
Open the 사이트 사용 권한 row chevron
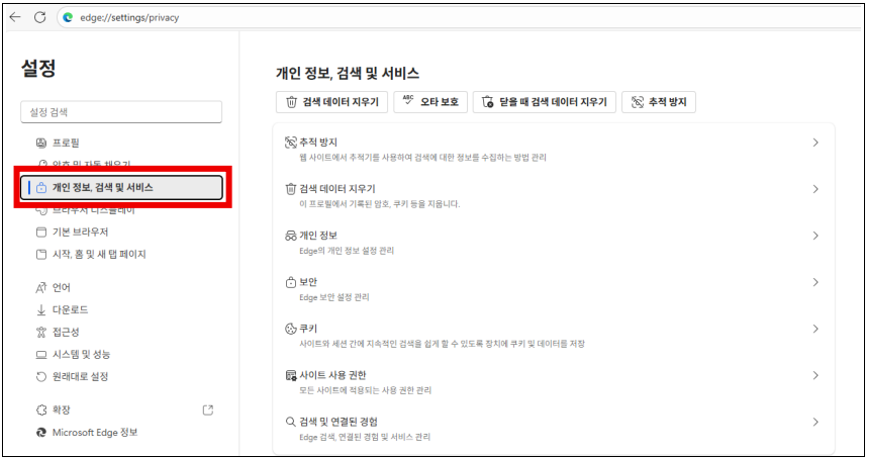[815, 375]
